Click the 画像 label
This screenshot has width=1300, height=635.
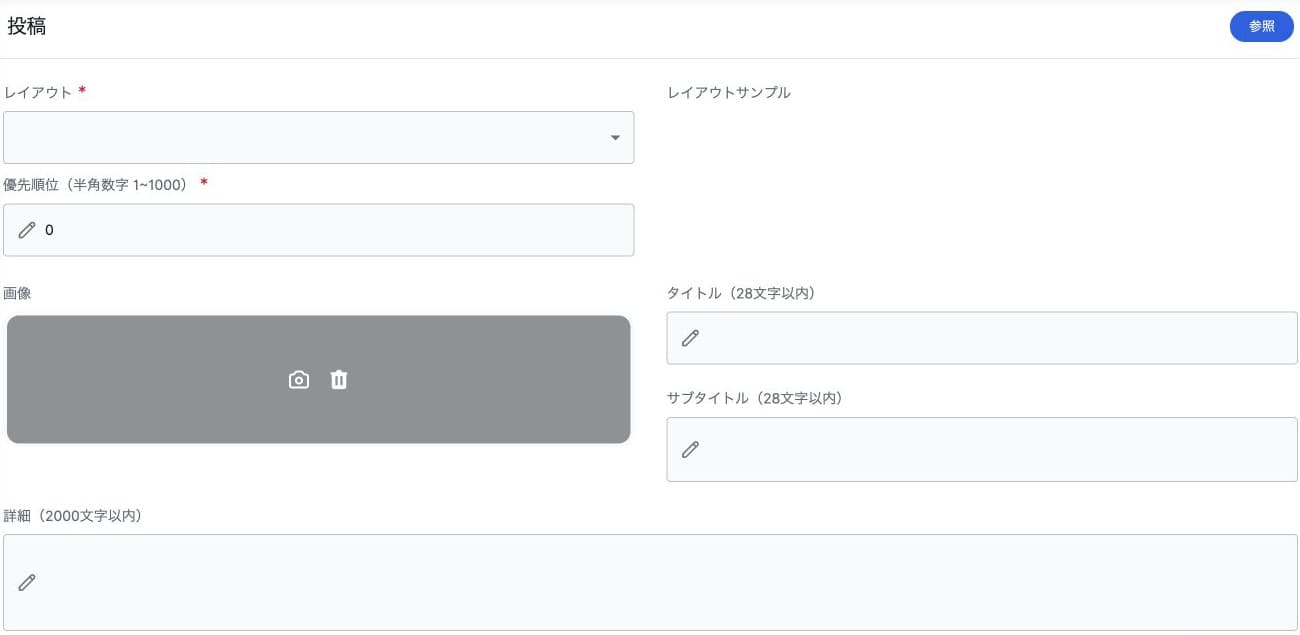click(x=19, y=293)
